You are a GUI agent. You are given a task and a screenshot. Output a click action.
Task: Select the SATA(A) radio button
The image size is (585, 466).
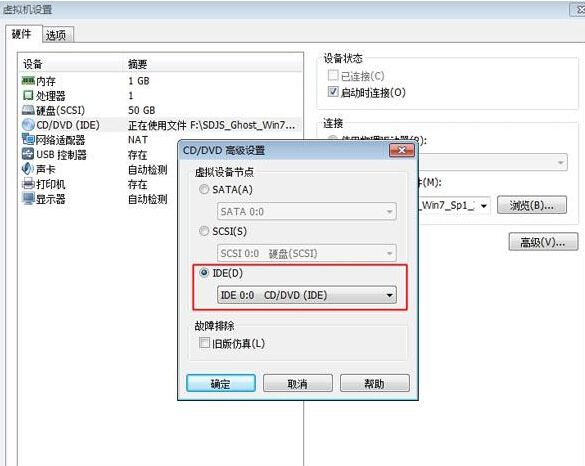[x=204, y=189]
